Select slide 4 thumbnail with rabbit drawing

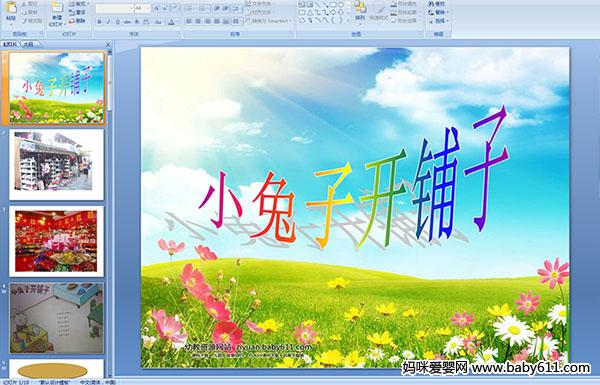coord(57,318)
